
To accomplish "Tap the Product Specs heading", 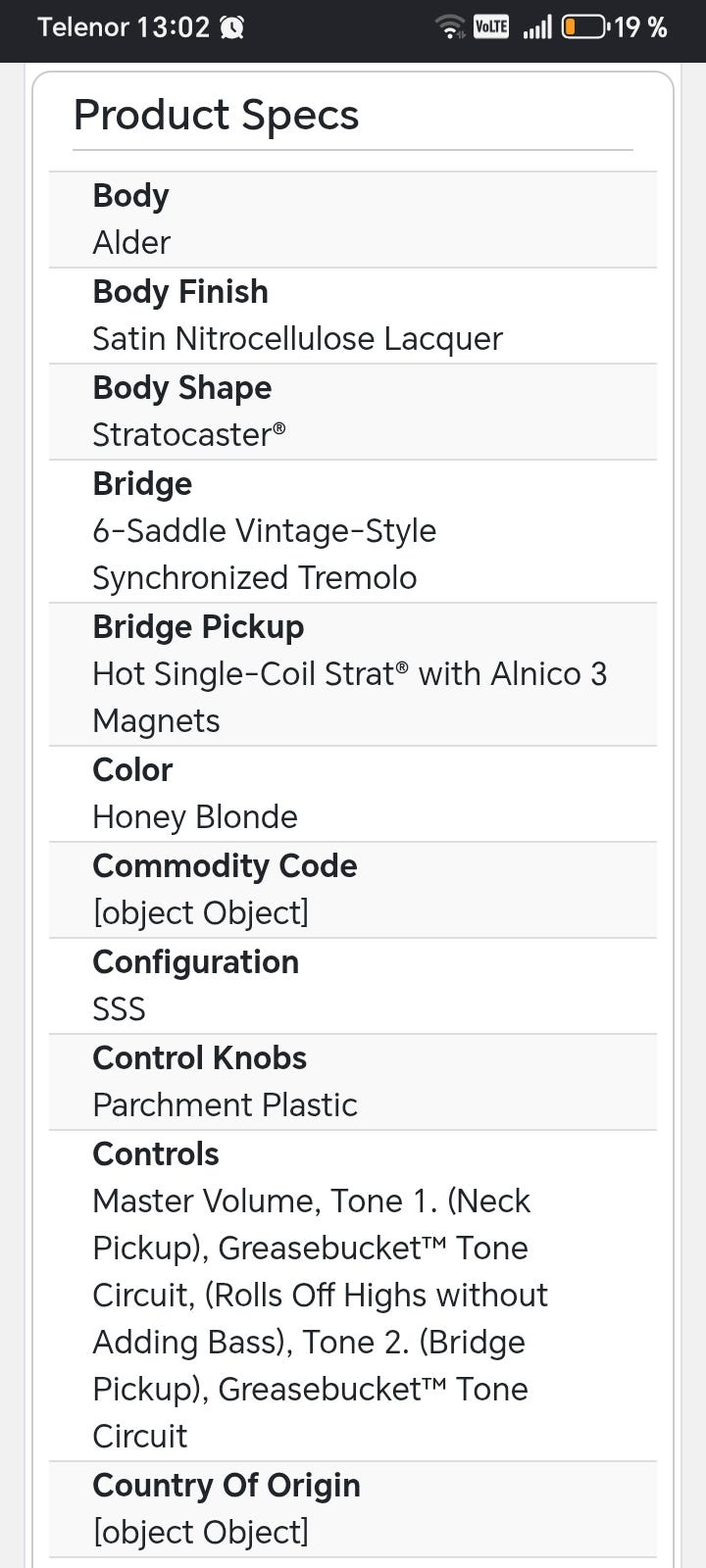I will [x=217, y=115].
